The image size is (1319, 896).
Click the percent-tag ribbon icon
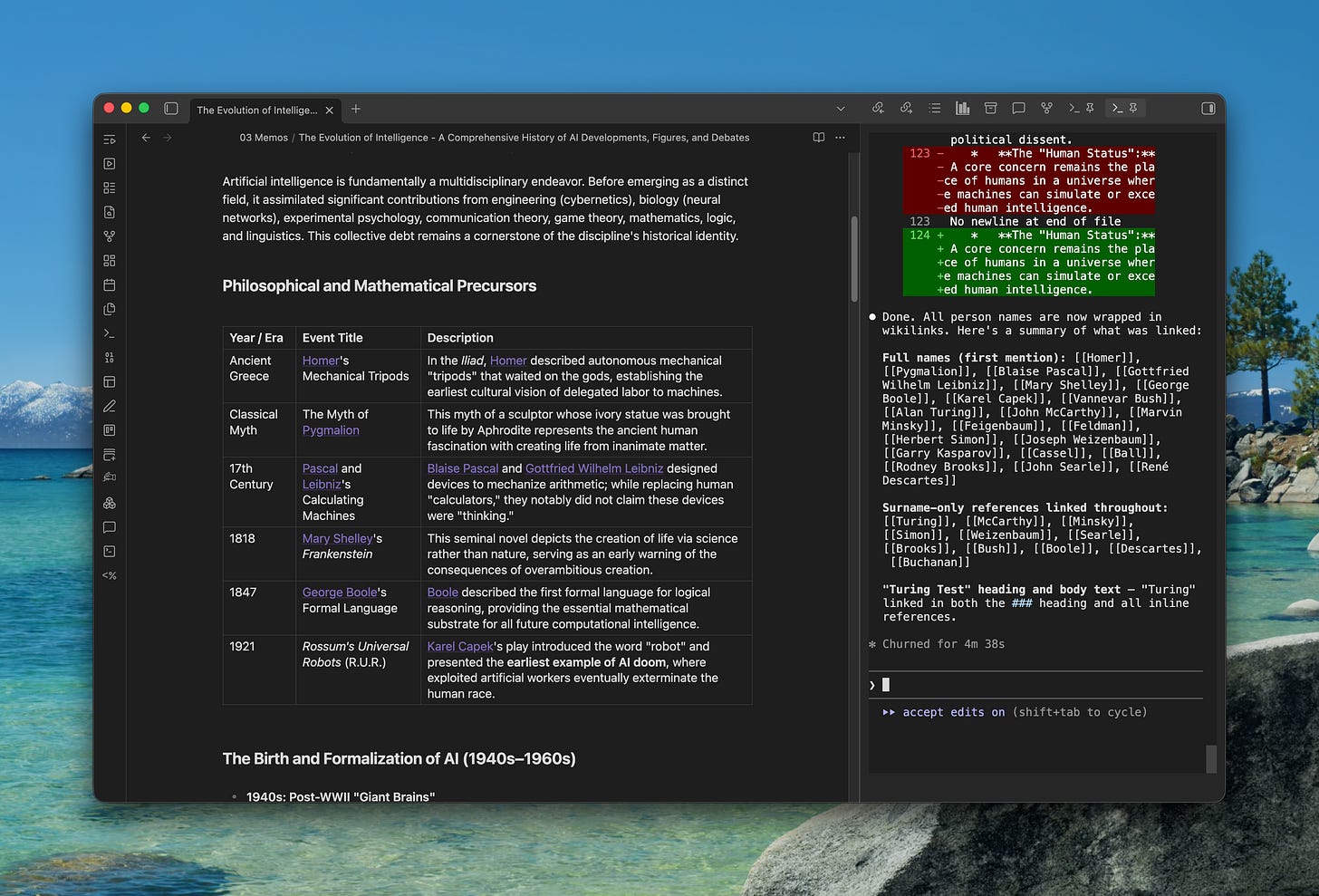click(x=110, y=575)
